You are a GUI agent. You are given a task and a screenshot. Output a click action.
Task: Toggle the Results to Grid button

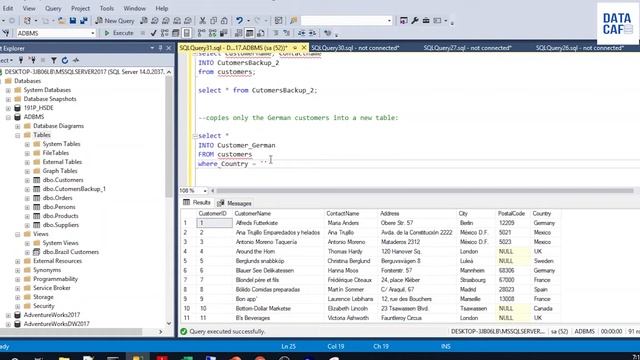pos(249,33)
